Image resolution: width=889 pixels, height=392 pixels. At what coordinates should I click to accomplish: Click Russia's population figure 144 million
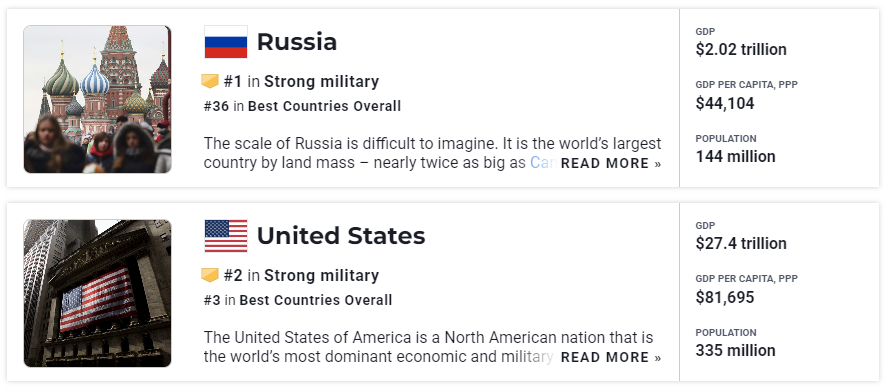(x=735, y=157)
